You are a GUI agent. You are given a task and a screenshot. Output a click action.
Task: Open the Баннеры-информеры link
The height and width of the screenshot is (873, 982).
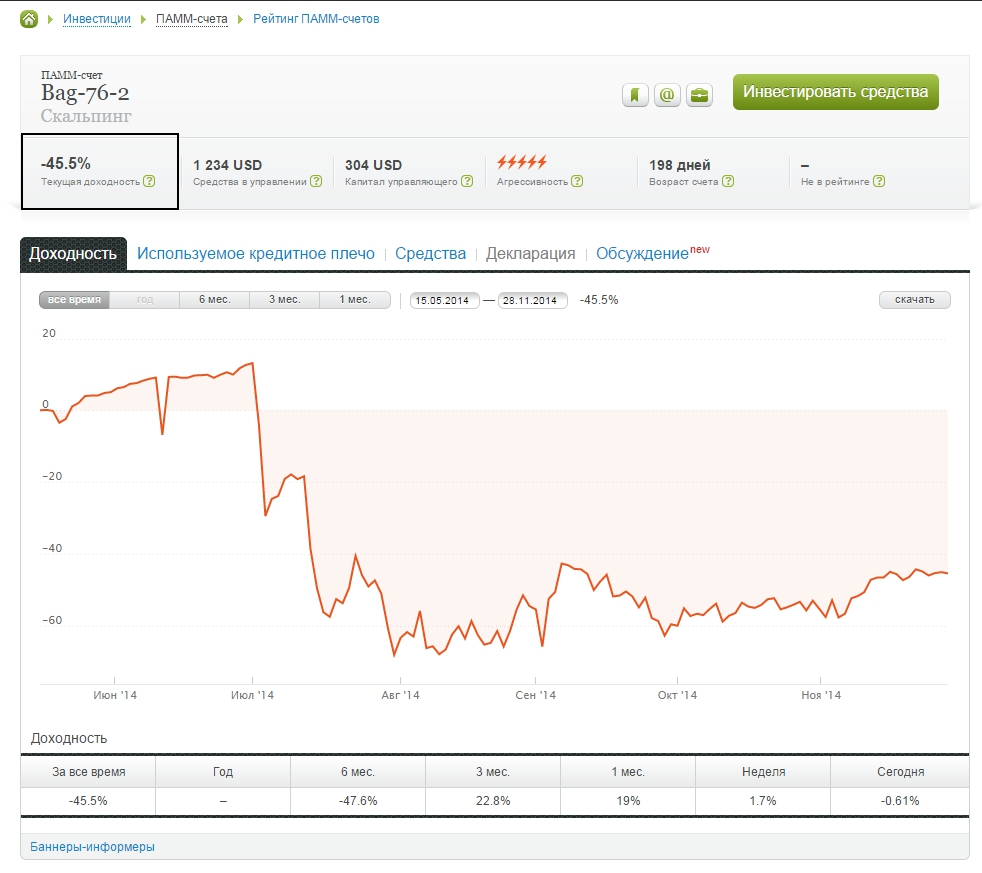[92, 847]
